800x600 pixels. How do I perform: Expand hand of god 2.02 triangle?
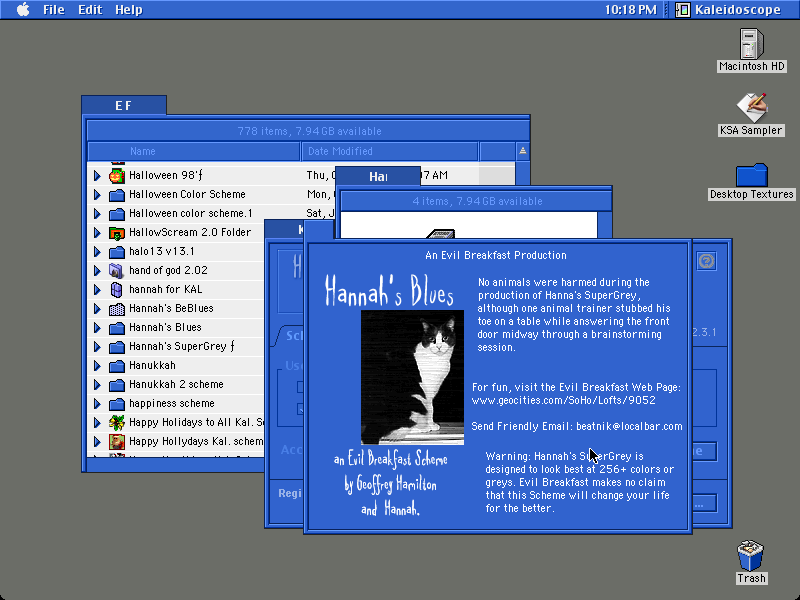pos(97,271)
